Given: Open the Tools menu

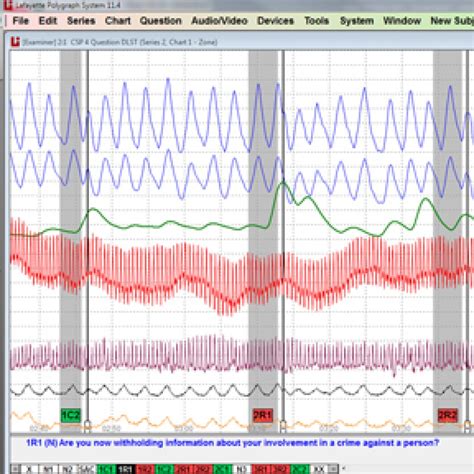Looking at the screenshot, I should pos(317,21).
